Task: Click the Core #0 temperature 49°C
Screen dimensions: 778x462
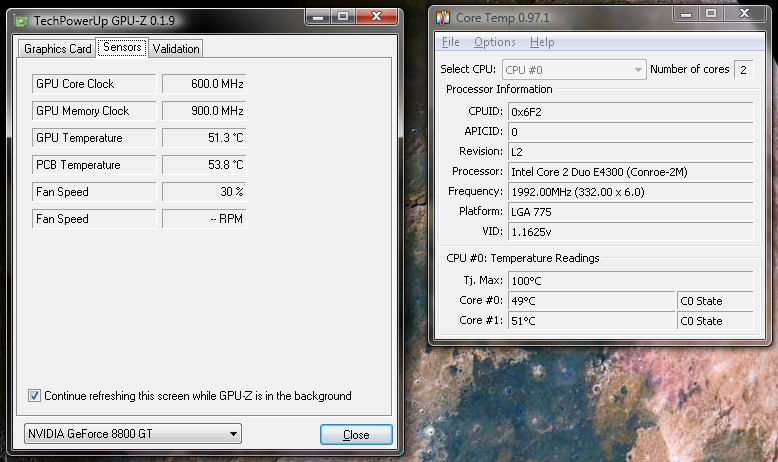Action: coord(592,301)
